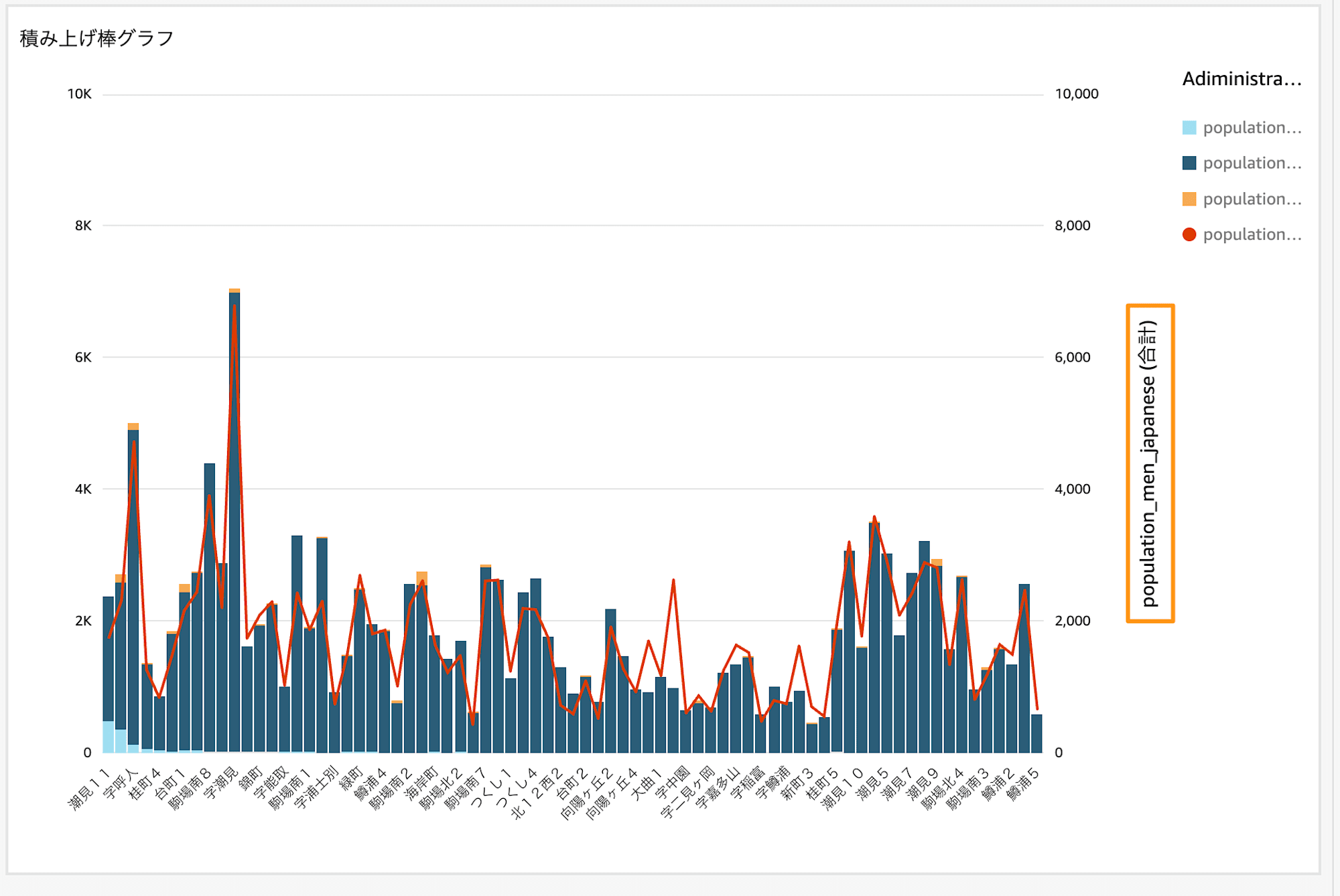Click the 緑町 x-axis label

351,779
